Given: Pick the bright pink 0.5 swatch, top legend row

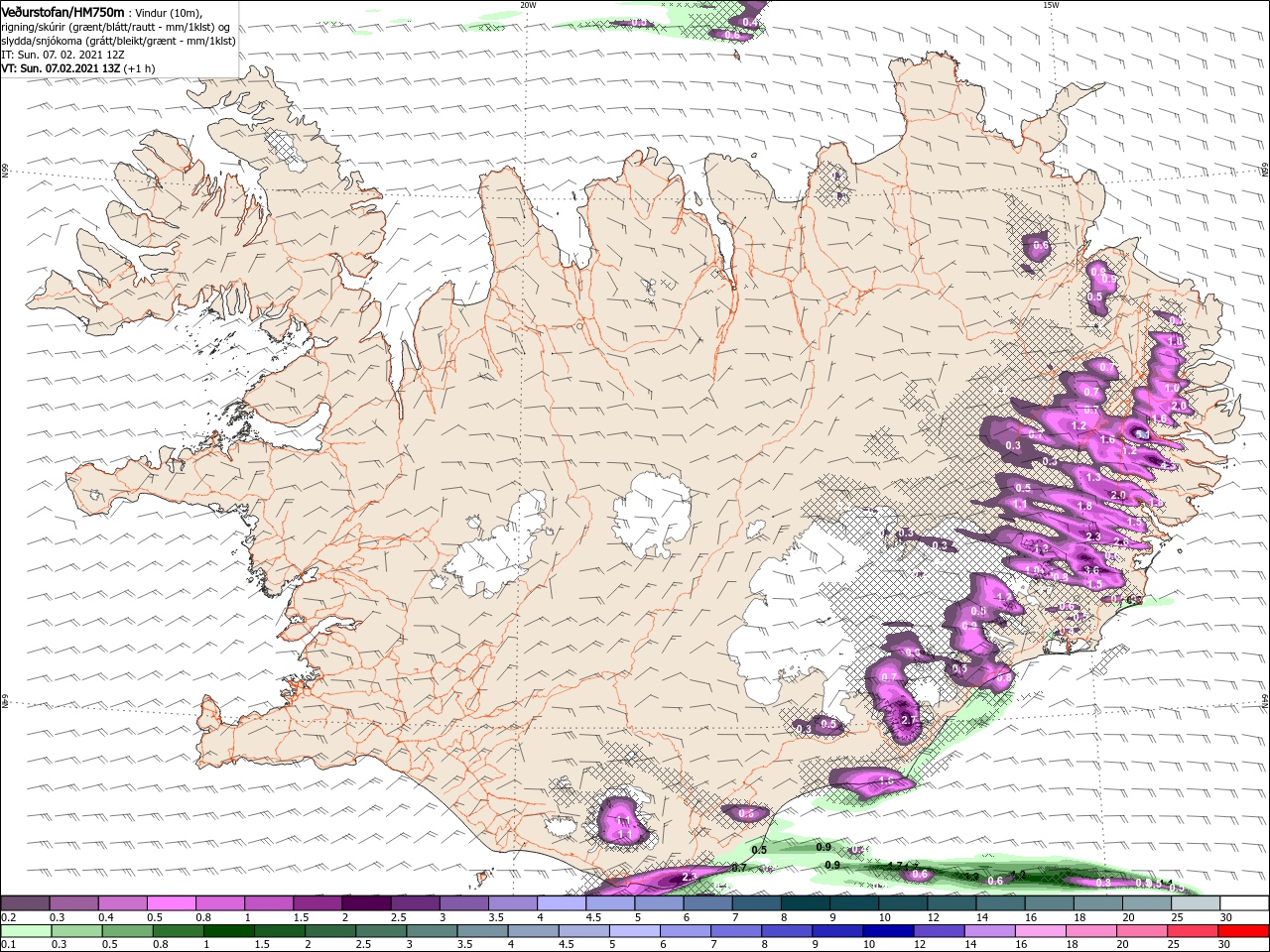Looking at the screenshot, I should tap(171, 903).
